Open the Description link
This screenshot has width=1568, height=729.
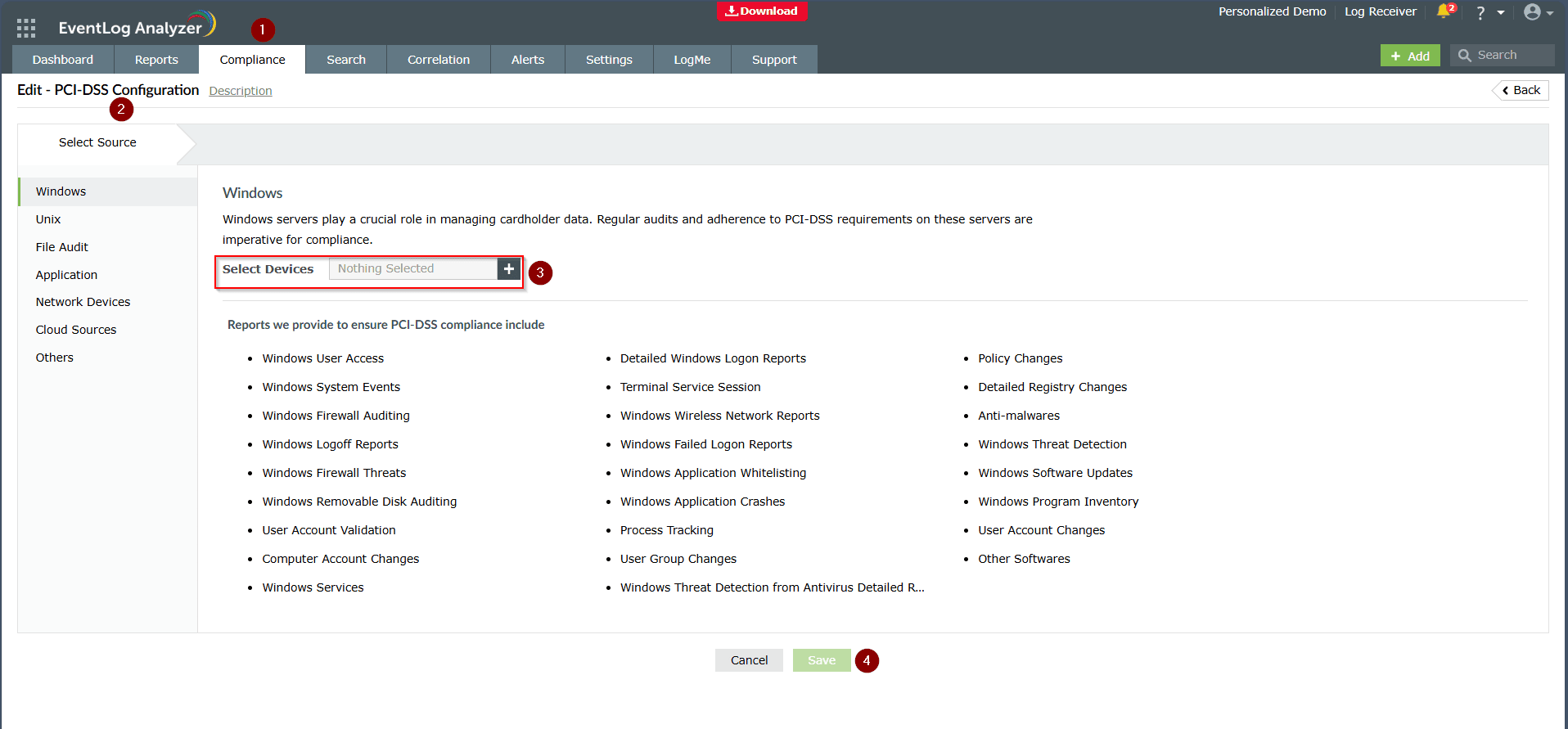[x=241, y=91]
